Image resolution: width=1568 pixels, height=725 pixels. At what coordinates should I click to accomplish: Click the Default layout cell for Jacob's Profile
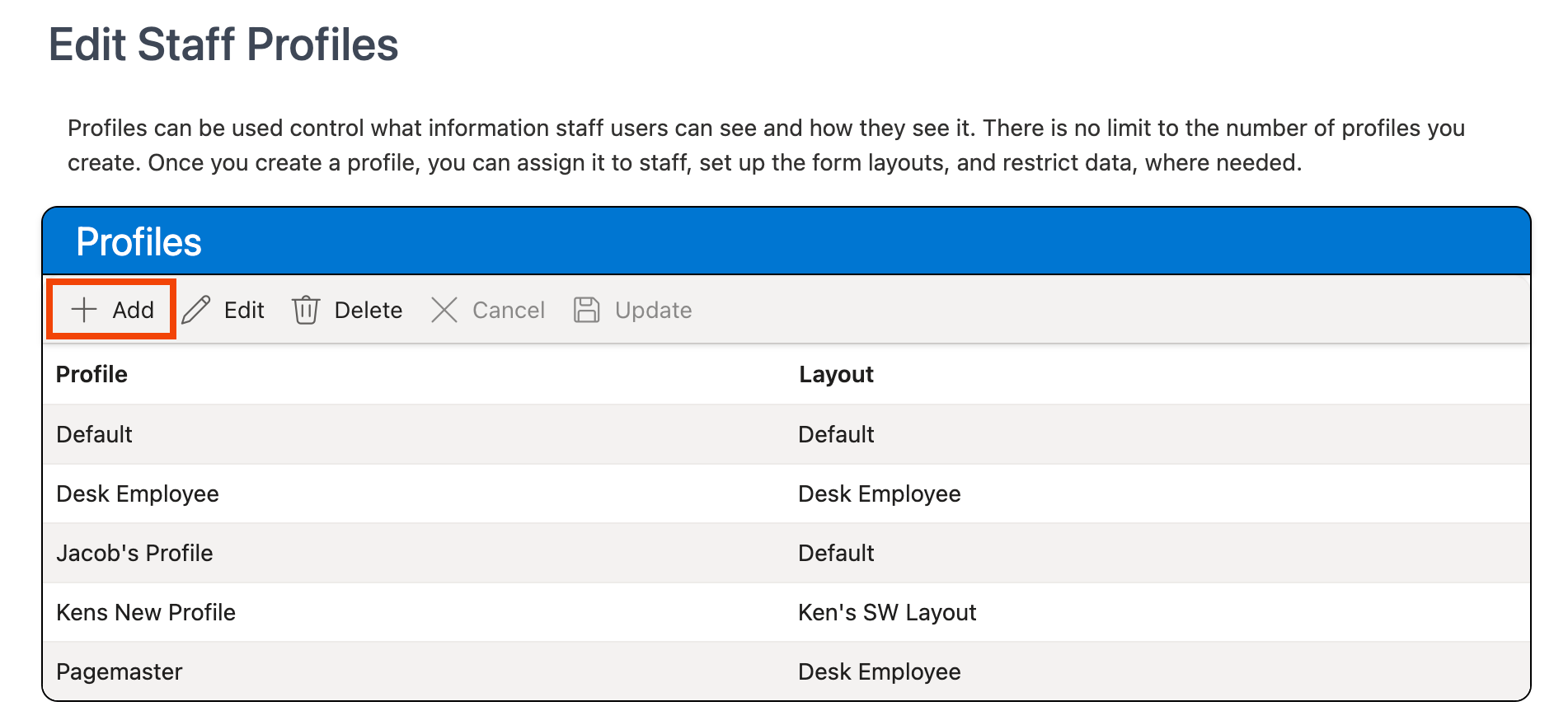pyautogui.click(x=836, y=553)
